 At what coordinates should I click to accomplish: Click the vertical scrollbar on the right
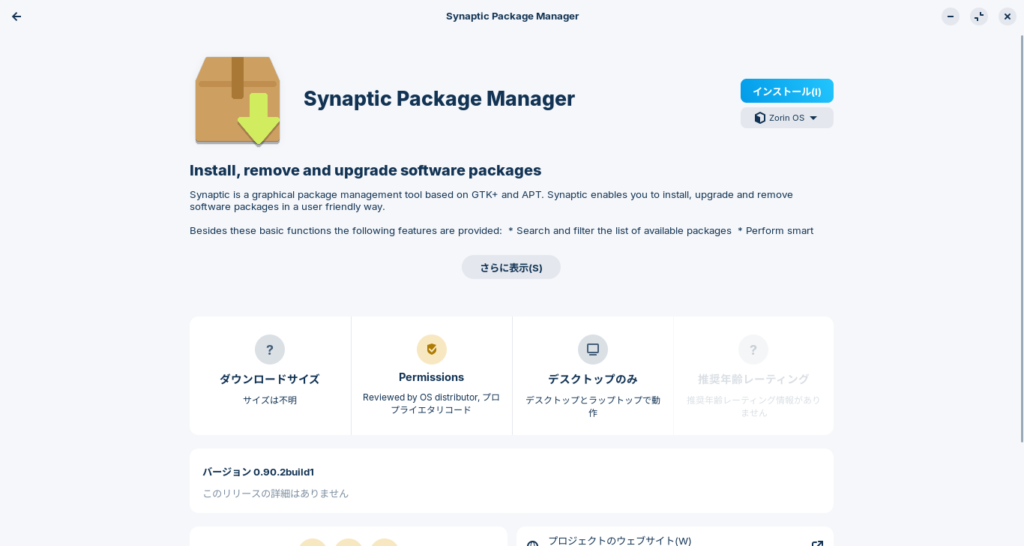coord(1021,238)
